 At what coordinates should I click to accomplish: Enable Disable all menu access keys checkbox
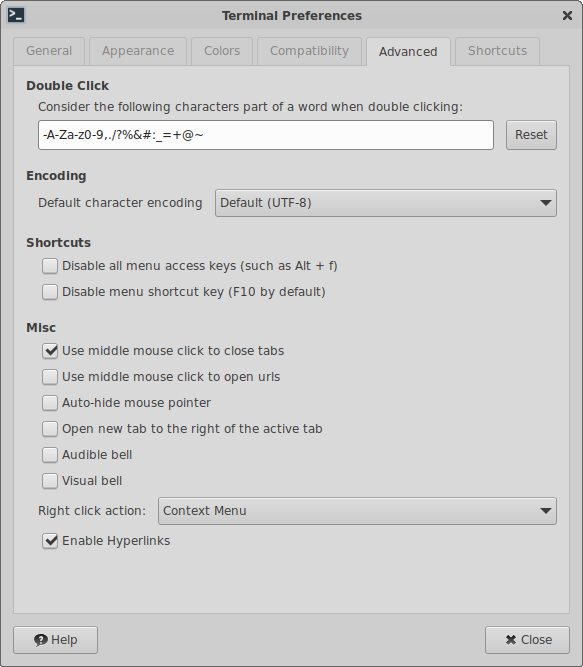coord(50,266)
